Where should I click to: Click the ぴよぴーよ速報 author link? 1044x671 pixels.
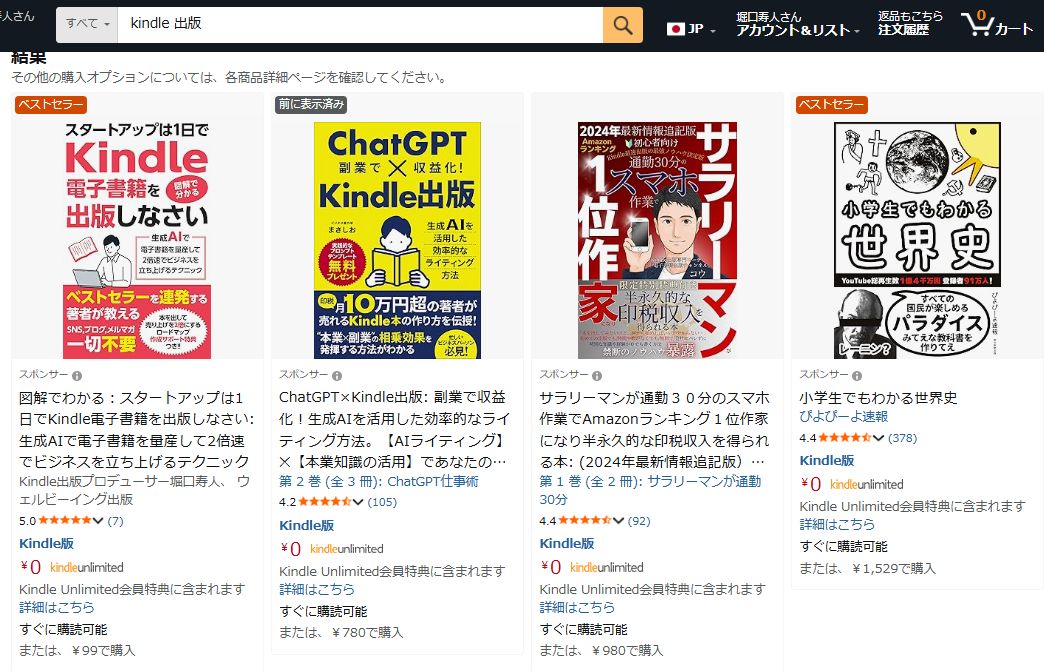pos(844,417)
